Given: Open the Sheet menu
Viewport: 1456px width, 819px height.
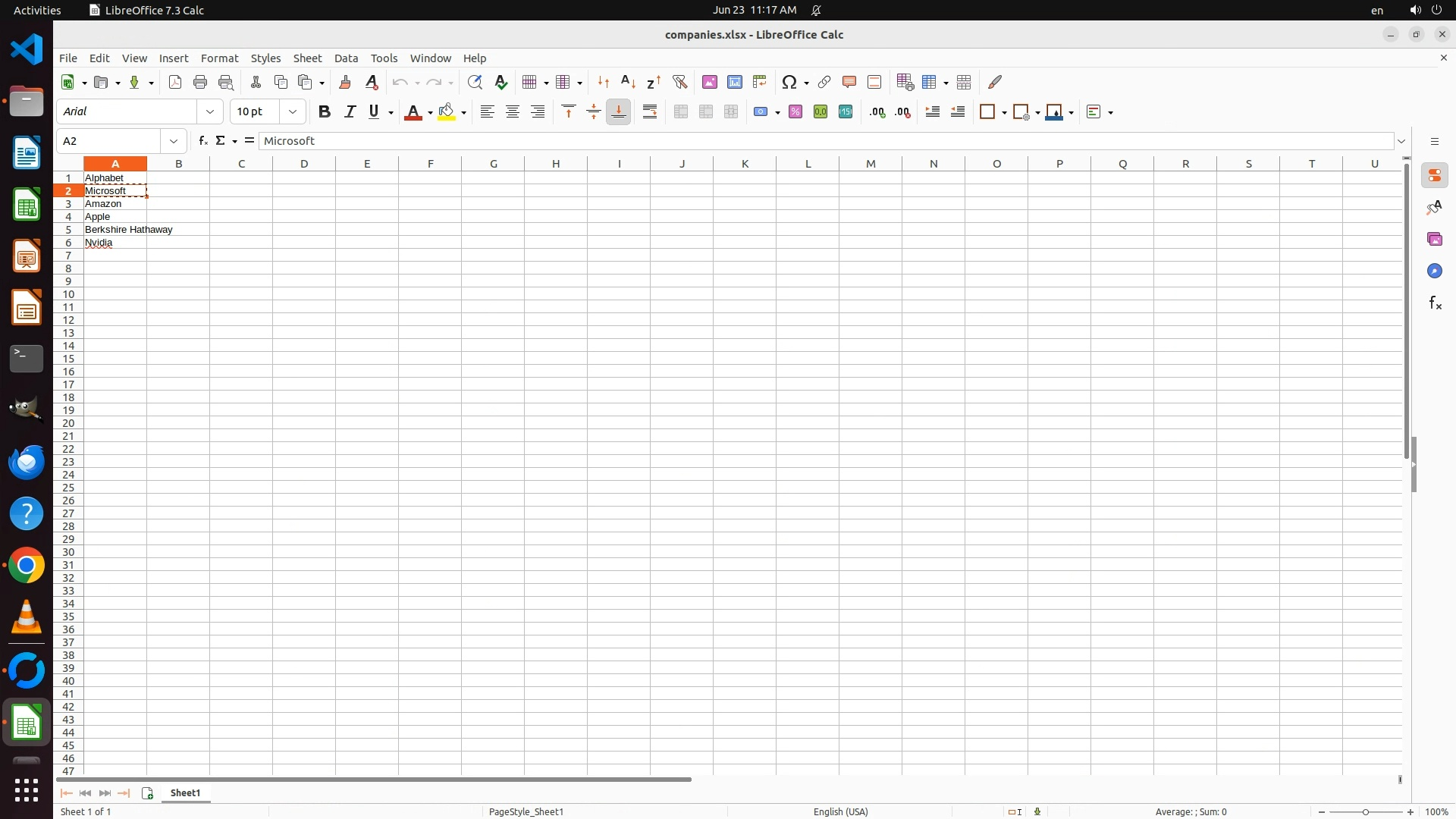Looking at the screenshot, I should click(x=307, y=58).
